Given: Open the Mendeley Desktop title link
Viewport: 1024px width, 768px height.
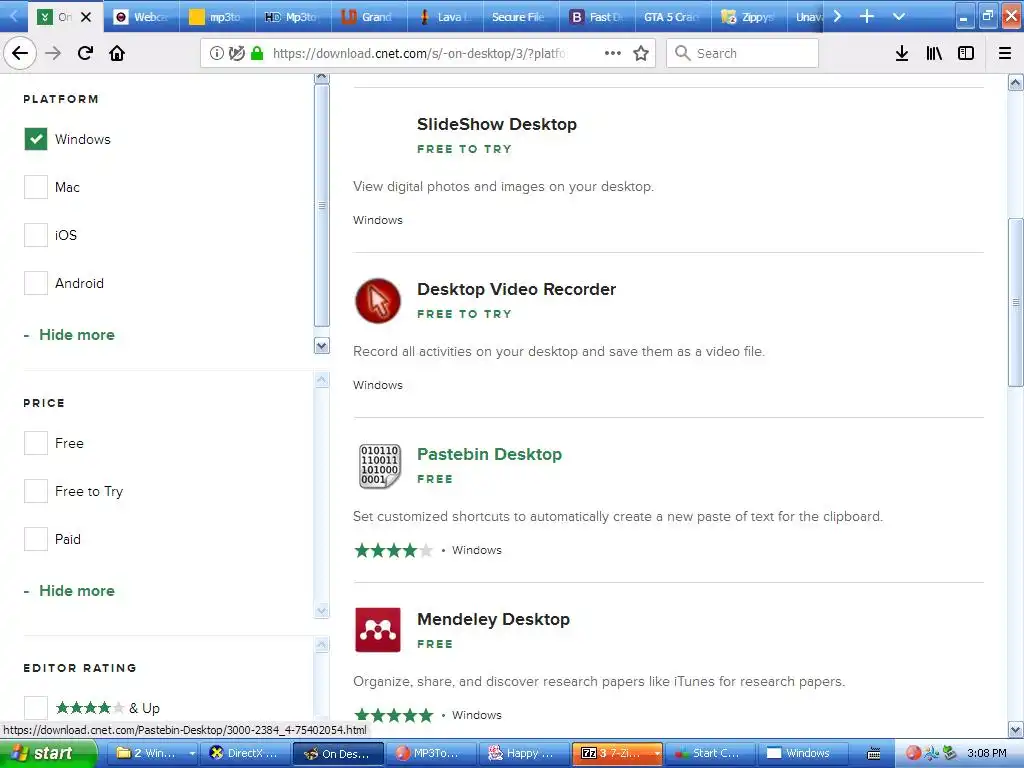Looking at the screenshot, I should 494,619.
